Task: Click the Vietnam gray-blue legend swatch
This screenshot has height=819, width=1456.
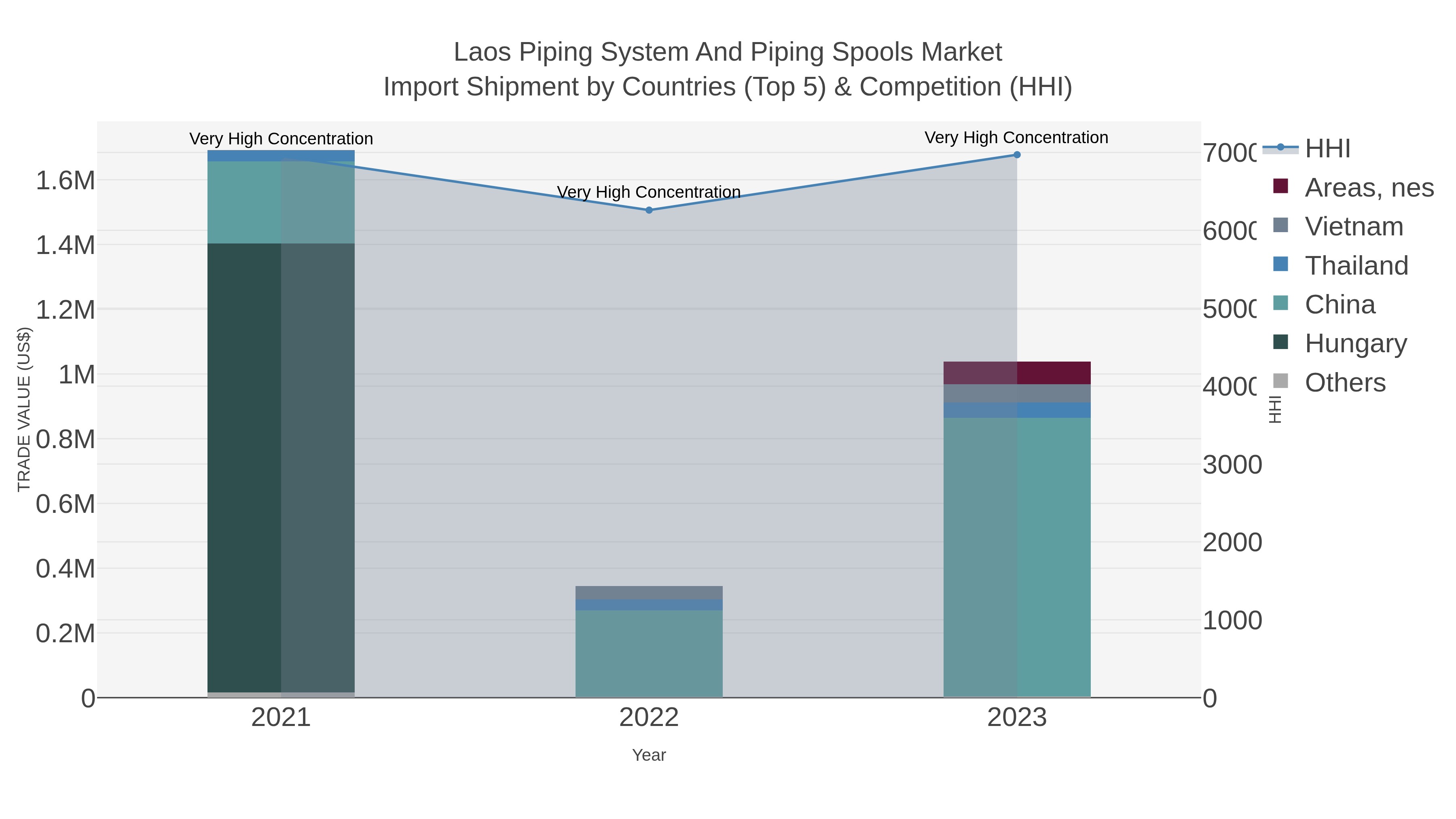Action: (x=1281, y=225)
